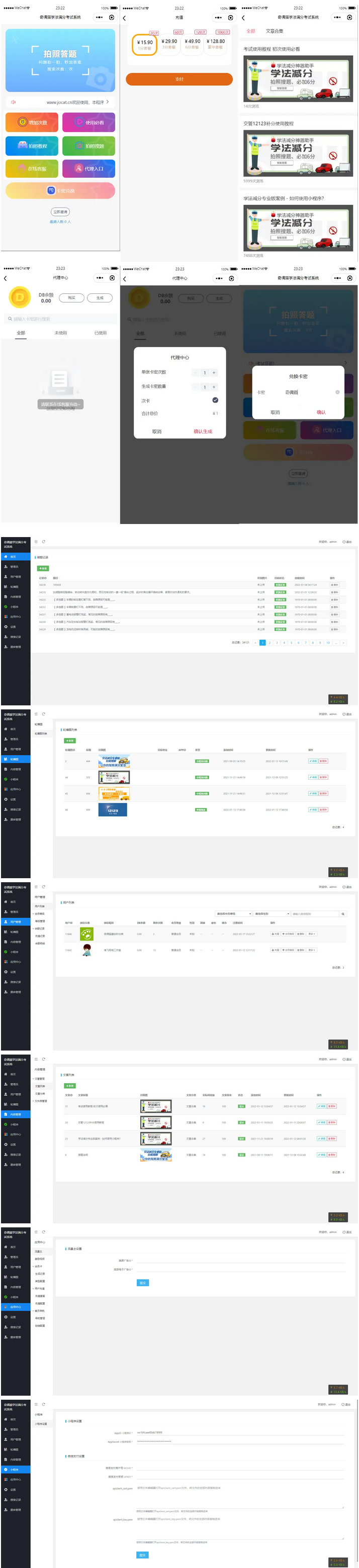Toggle the 次卡 checkbox in the 代理中心 dialog
This screenshot has width=359, height=1568.
(215, 400)
